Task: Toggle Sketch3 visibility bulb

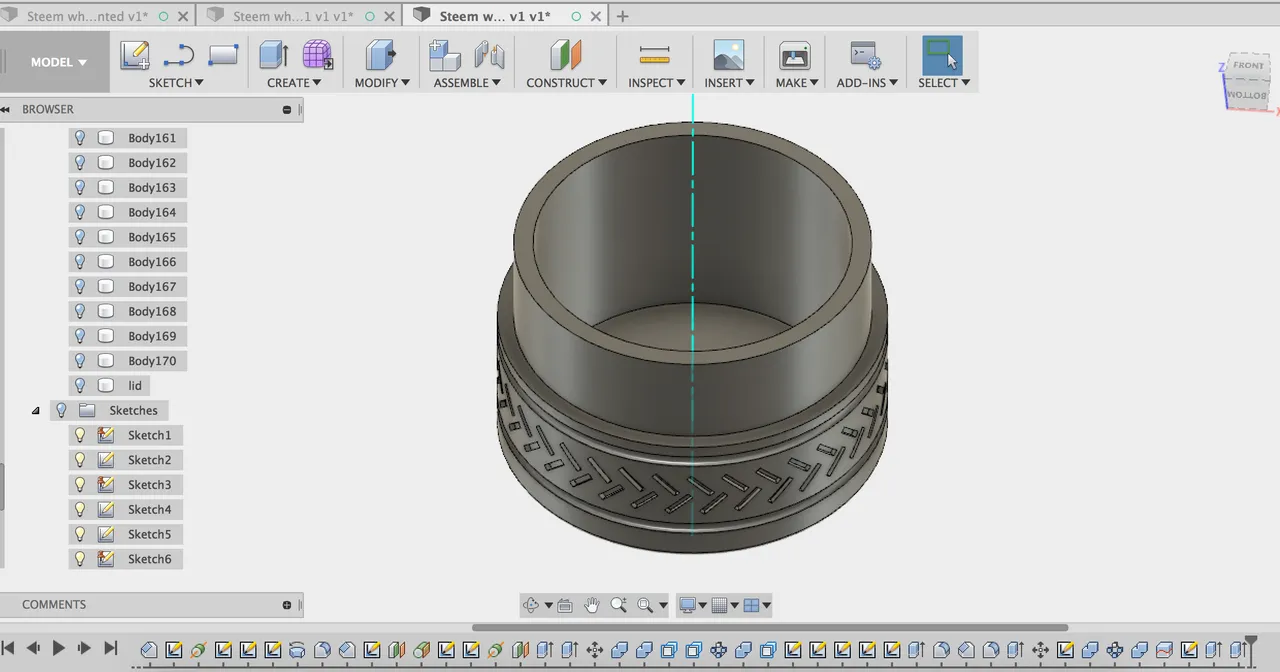Action: point(80,485)
